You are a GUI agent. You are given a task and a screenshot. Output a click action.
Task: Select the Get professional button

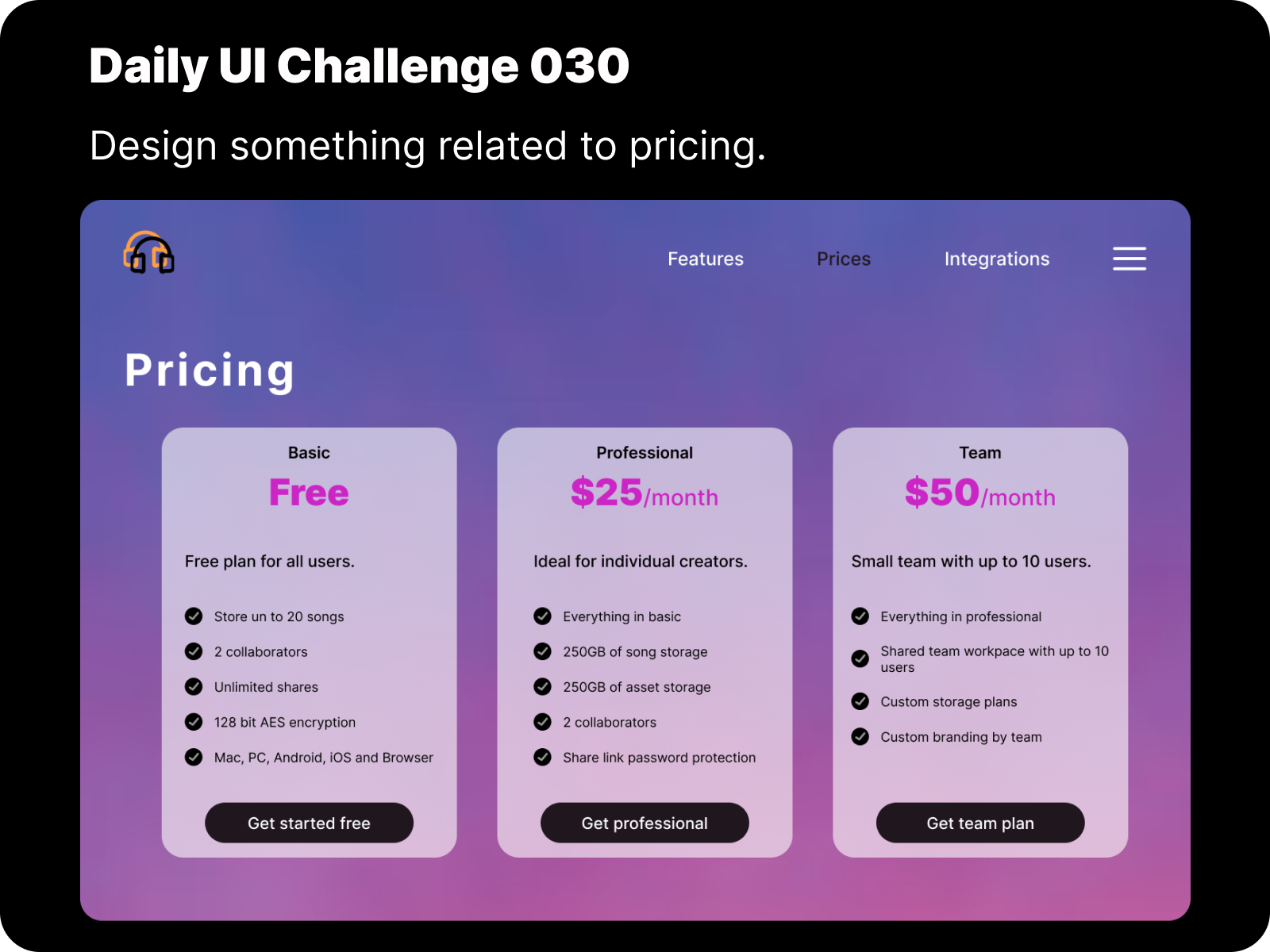point(645,823)
